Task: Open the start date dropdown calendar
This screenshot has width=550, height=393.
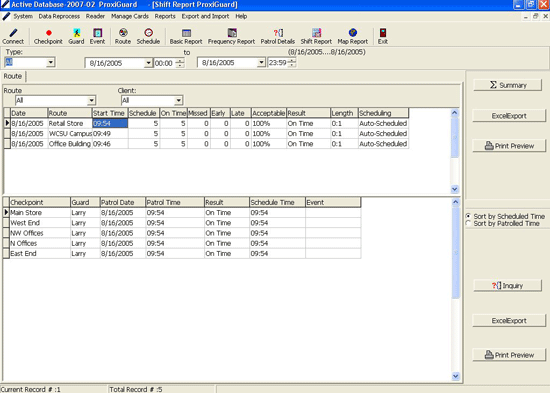Action: pos(148,63)
